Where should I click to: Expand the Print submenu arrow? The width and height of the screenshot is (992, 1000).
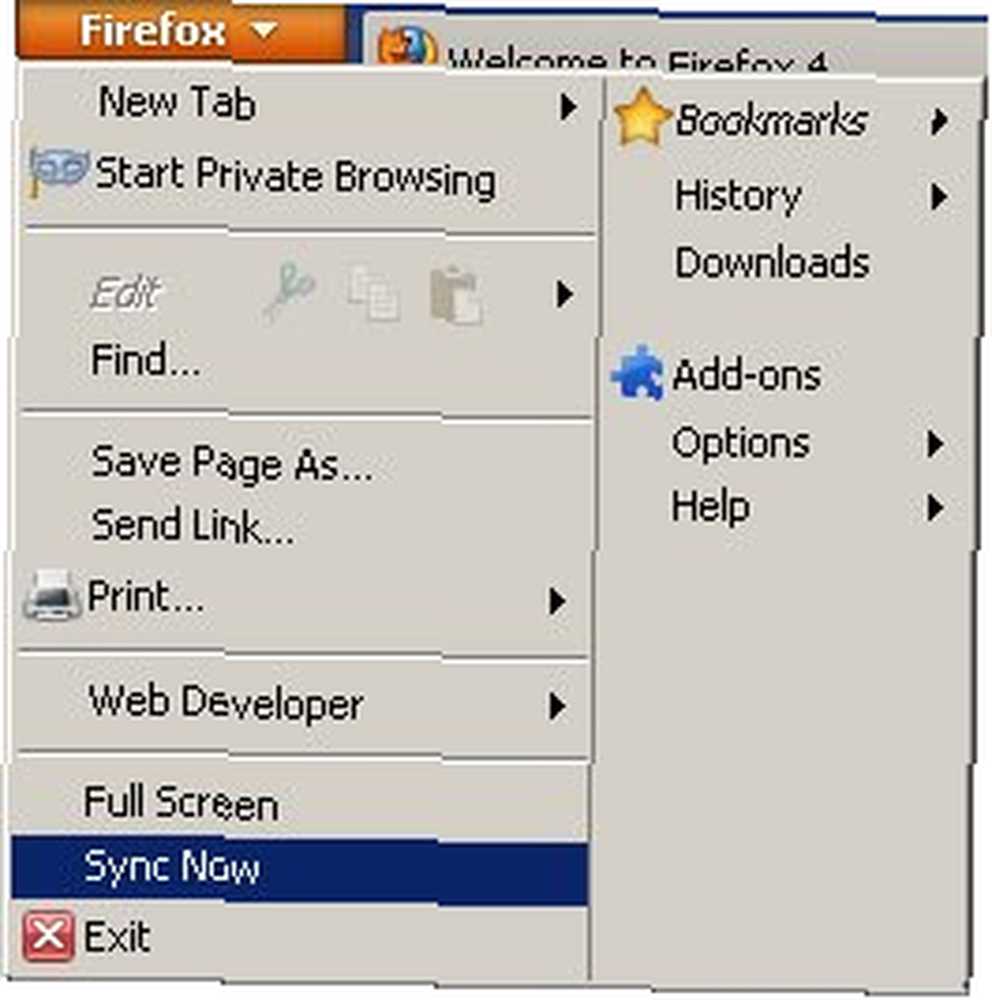(x=557, y=601)
